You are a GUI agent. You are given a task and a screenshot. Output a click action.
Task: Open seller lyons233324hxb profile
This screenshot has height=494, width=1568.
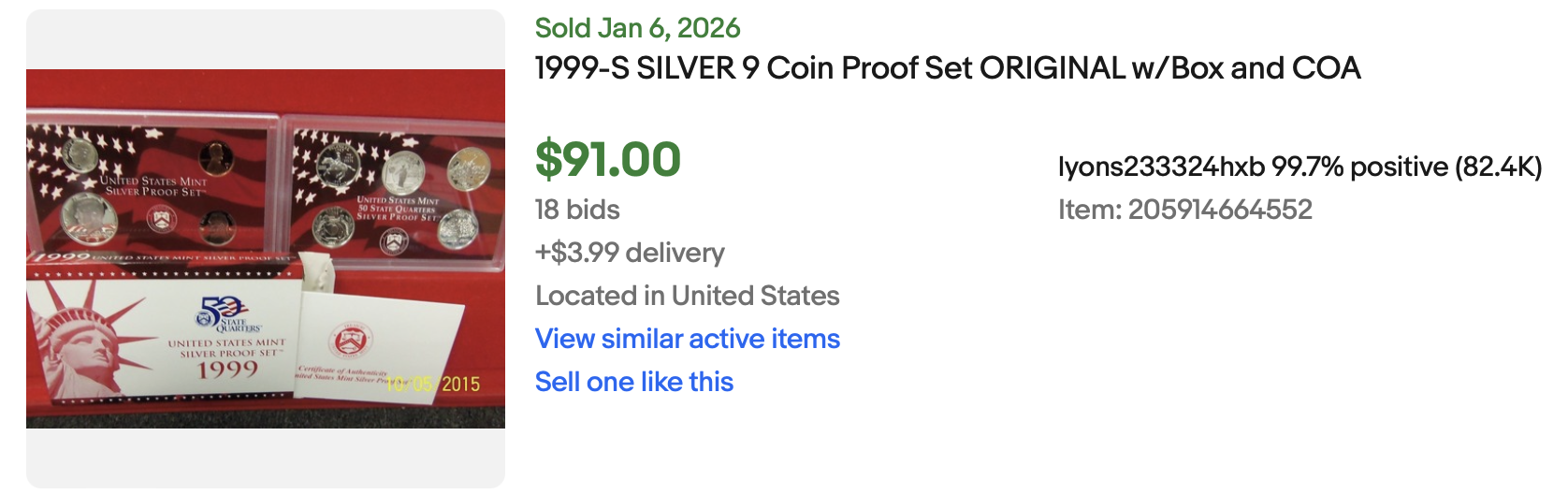coord(1161,167)
